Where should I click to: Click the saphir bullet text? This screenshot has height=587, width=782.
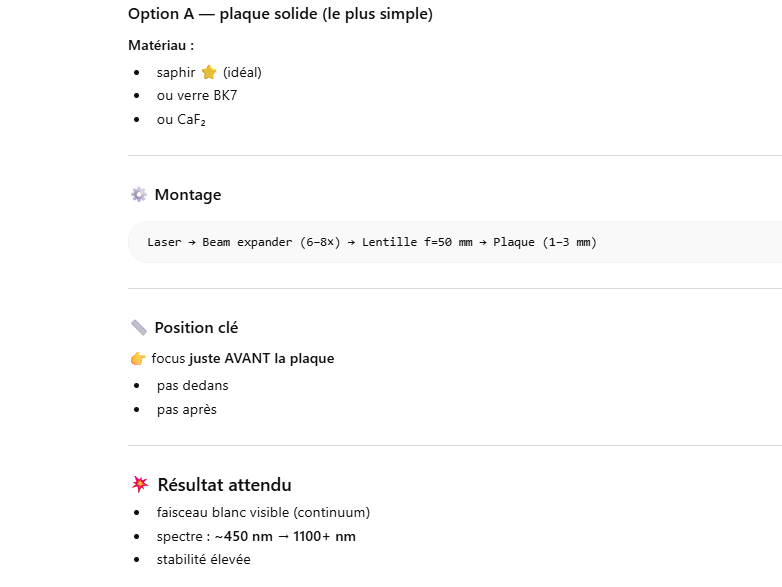pos(176,72)
